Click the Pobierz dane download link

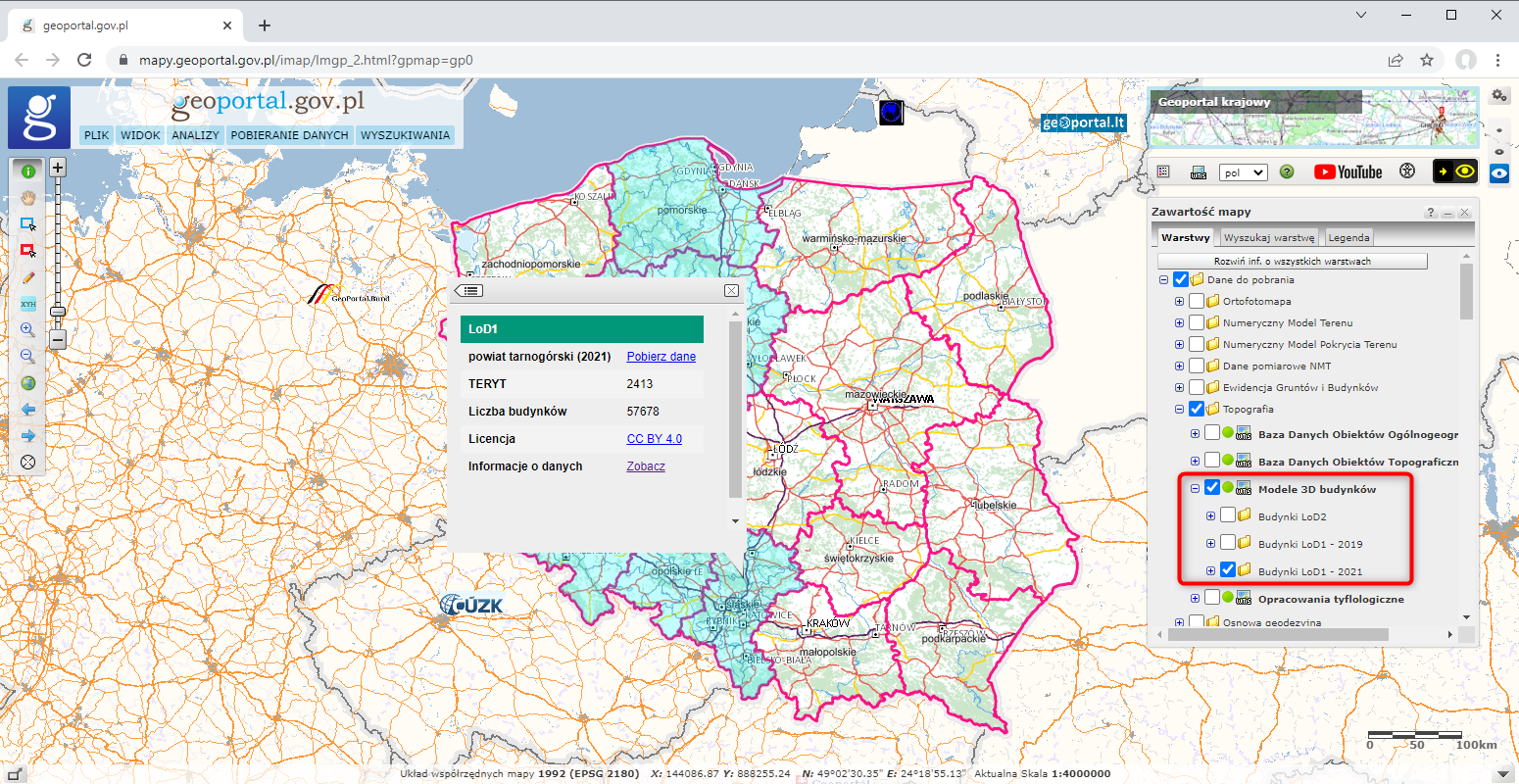(661, 357)
